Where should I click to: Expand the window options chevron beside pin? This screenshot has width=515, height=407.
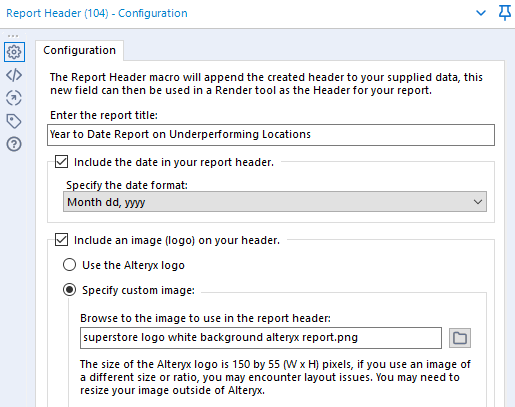[481, 13]
